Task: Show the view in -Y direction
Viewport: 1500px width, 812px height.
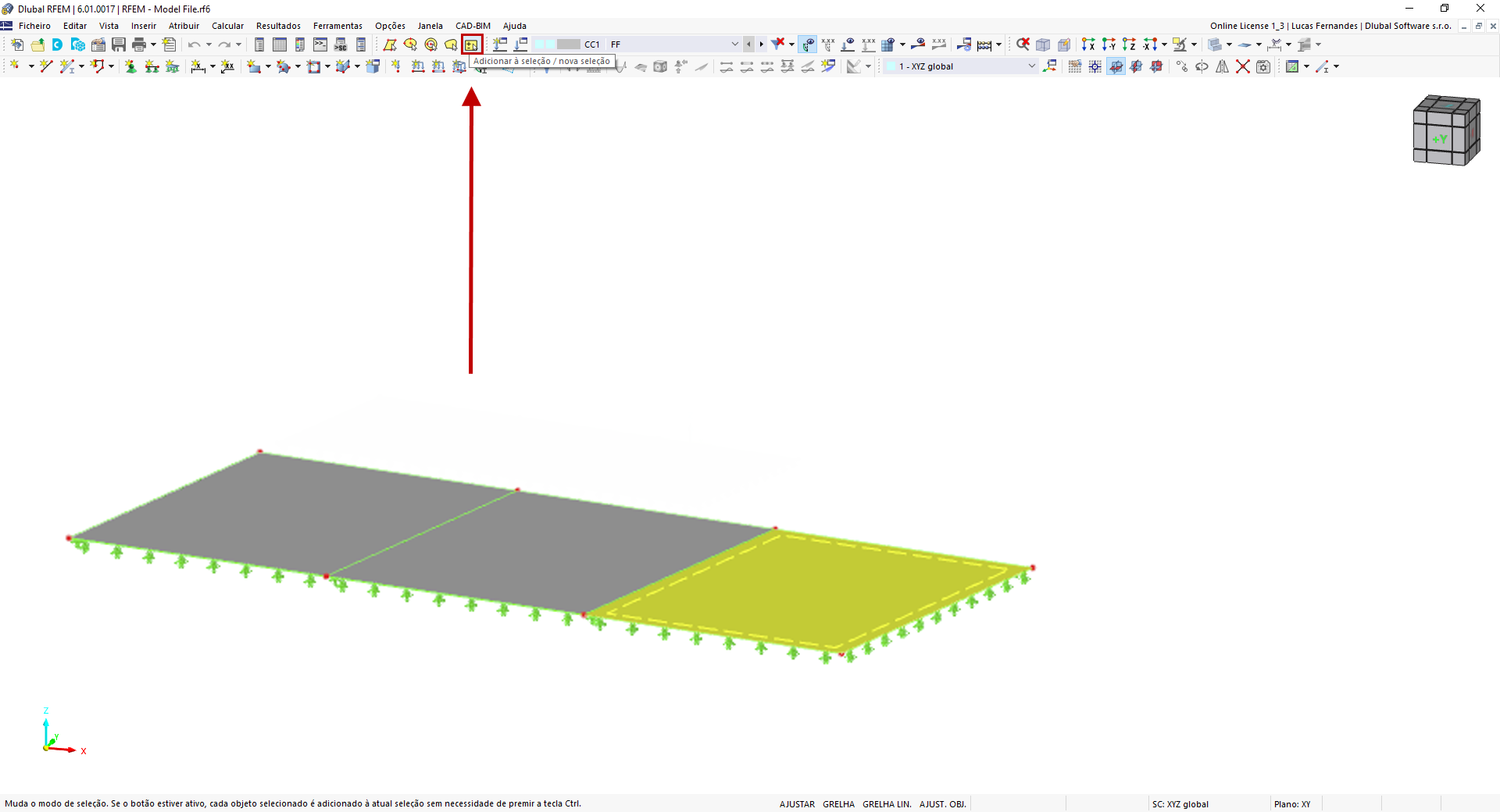Action: [1109, 45]
